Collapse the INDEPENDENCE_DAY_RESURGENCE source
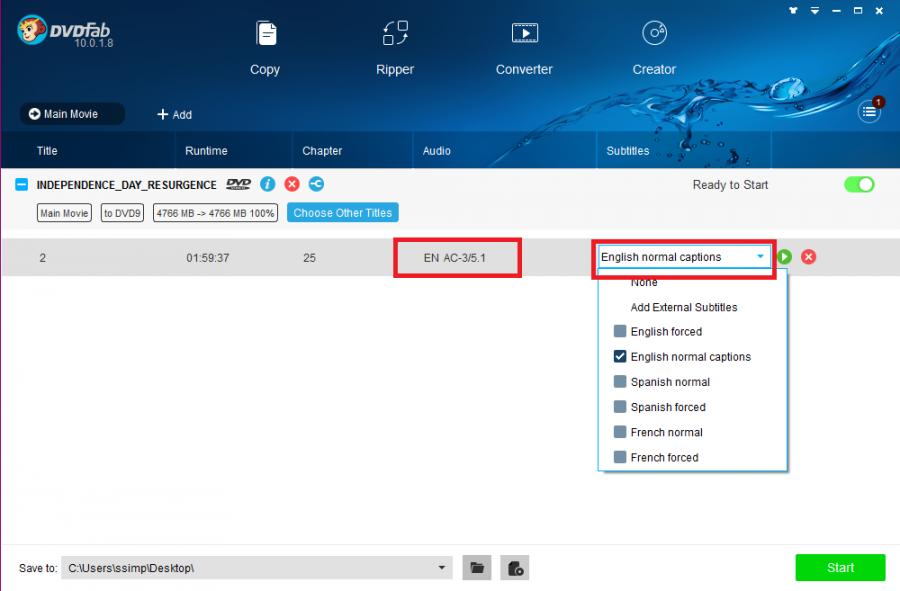 pyautogui.click(x=21, y=184)
